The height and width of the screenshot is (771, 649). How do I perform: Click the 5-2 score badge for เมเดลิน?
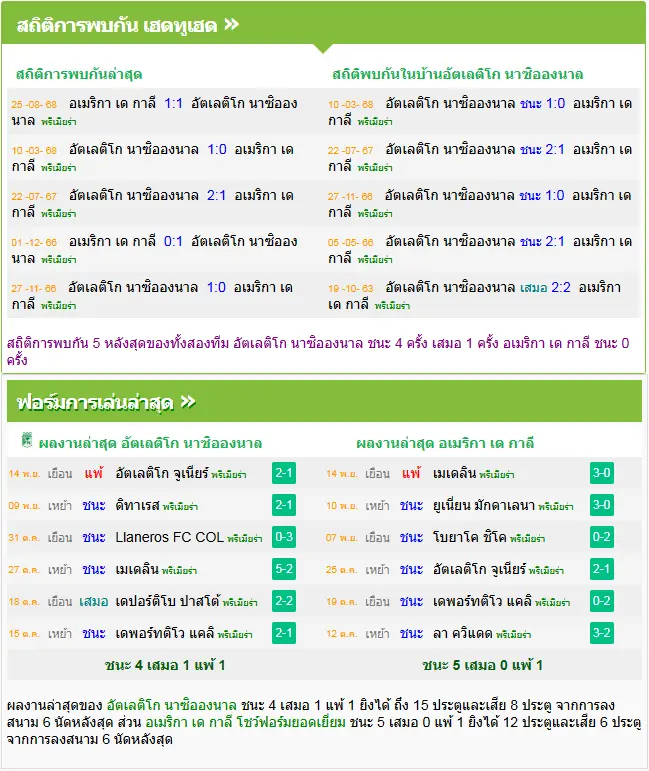click(284, 569)
